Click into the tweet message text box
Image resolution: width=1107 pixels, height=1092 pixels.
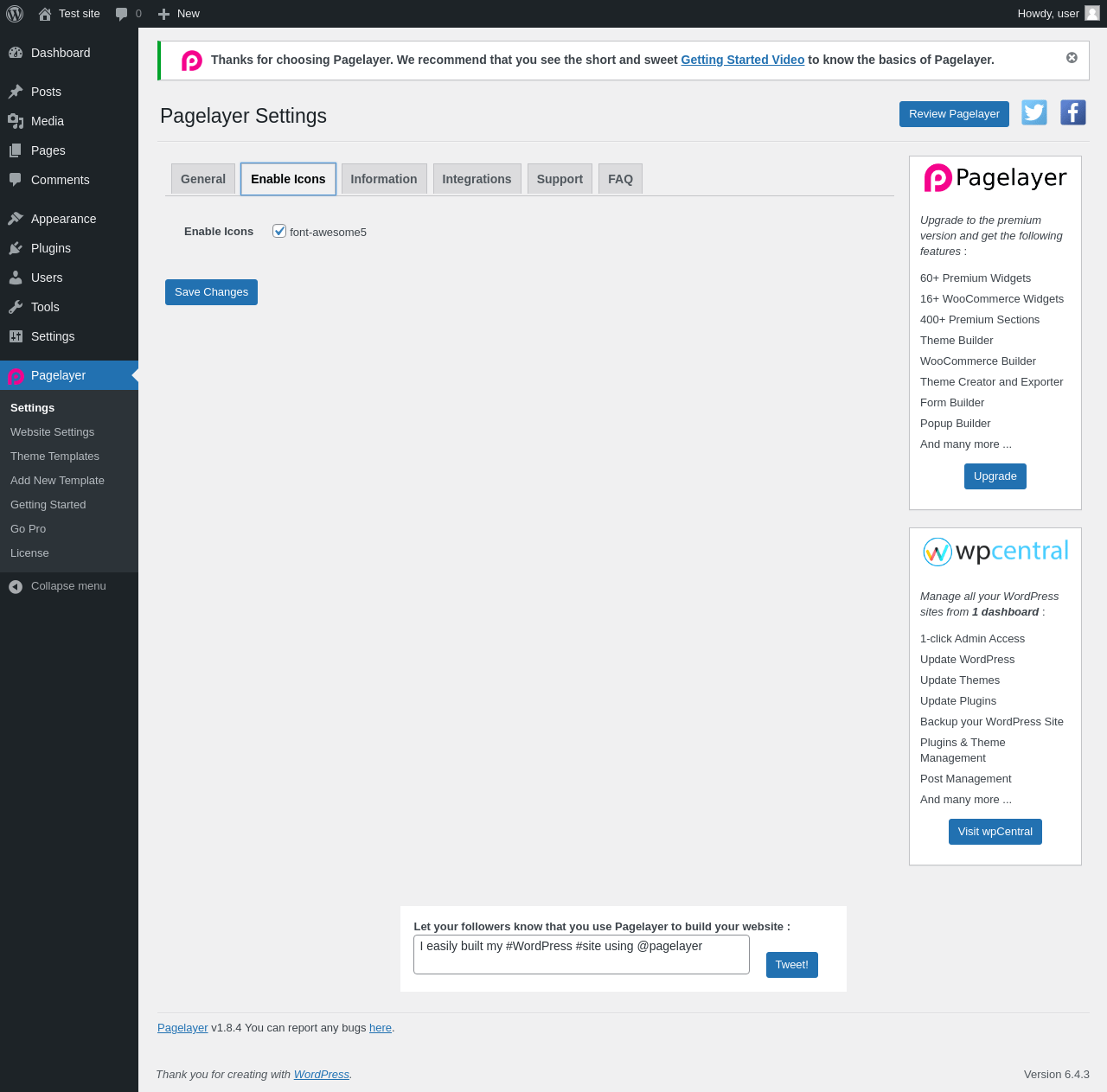tap(581, 955)
